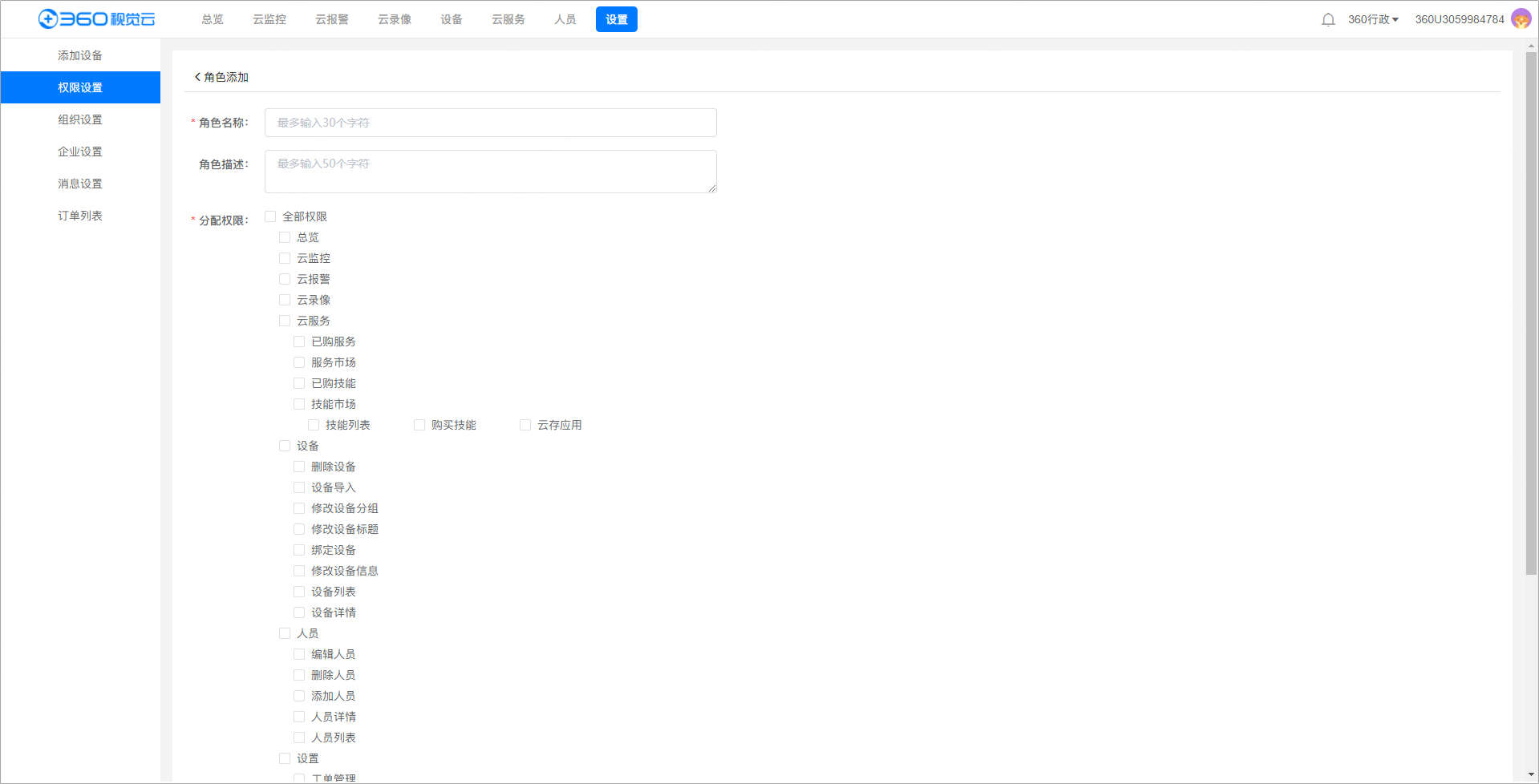The image size is (1539, 784).
Task: Open the 设备 top navigation tab
Action: [451, 19]
